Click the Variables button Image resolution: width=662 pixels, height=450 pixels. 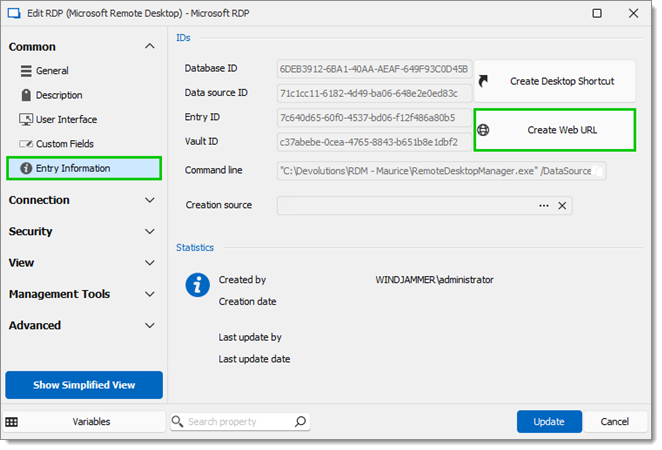click(84, 422)
